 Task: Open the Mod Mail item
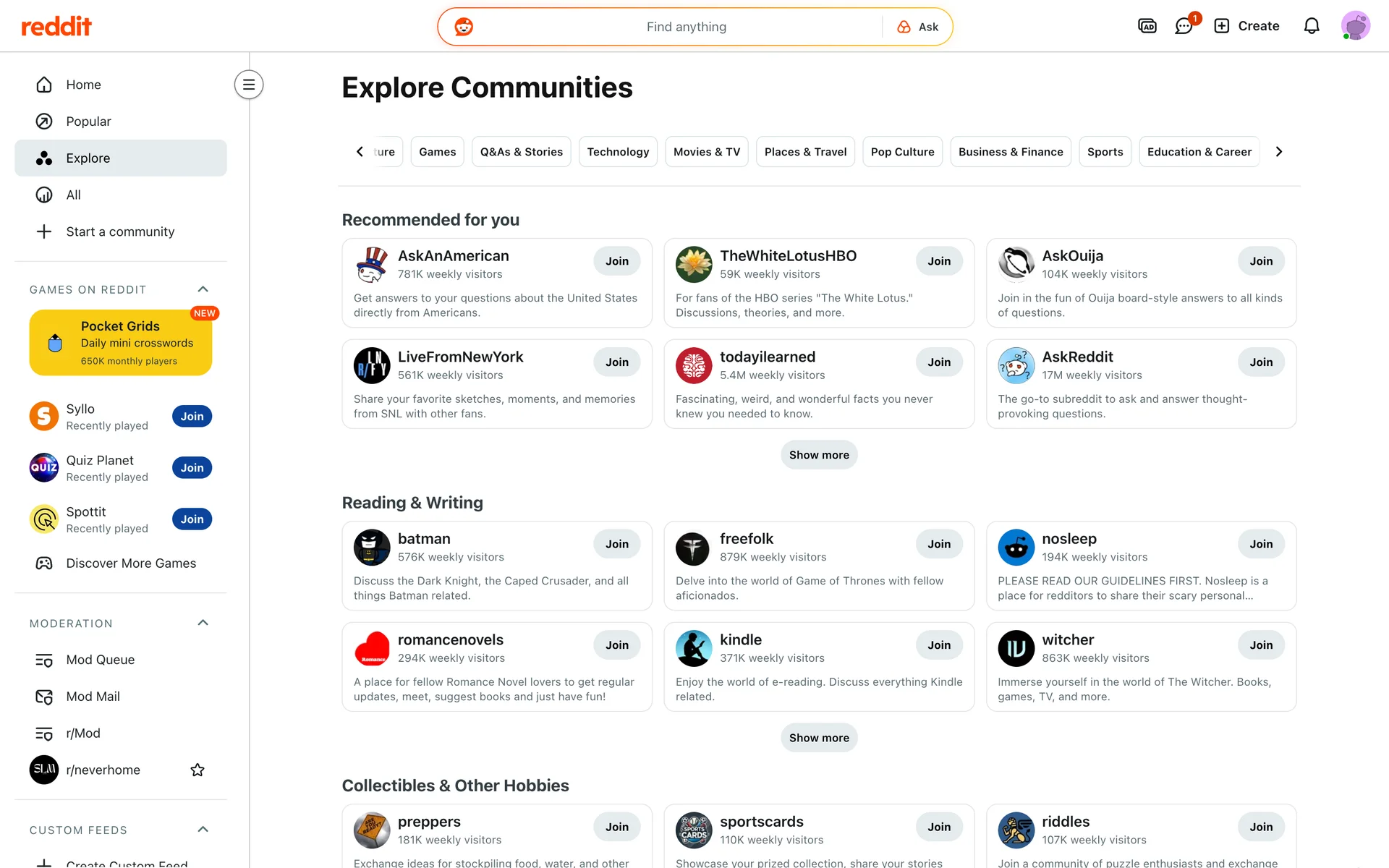[x=93, y=697]
